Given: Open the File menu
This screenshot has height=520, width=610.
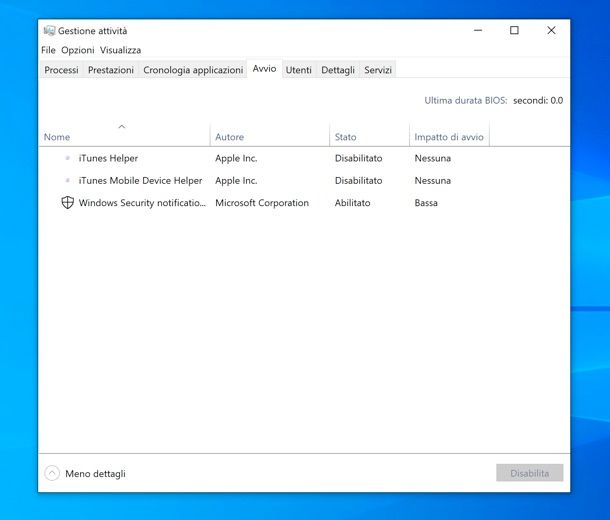Looking at the screenshot, I should pos(48,50).
